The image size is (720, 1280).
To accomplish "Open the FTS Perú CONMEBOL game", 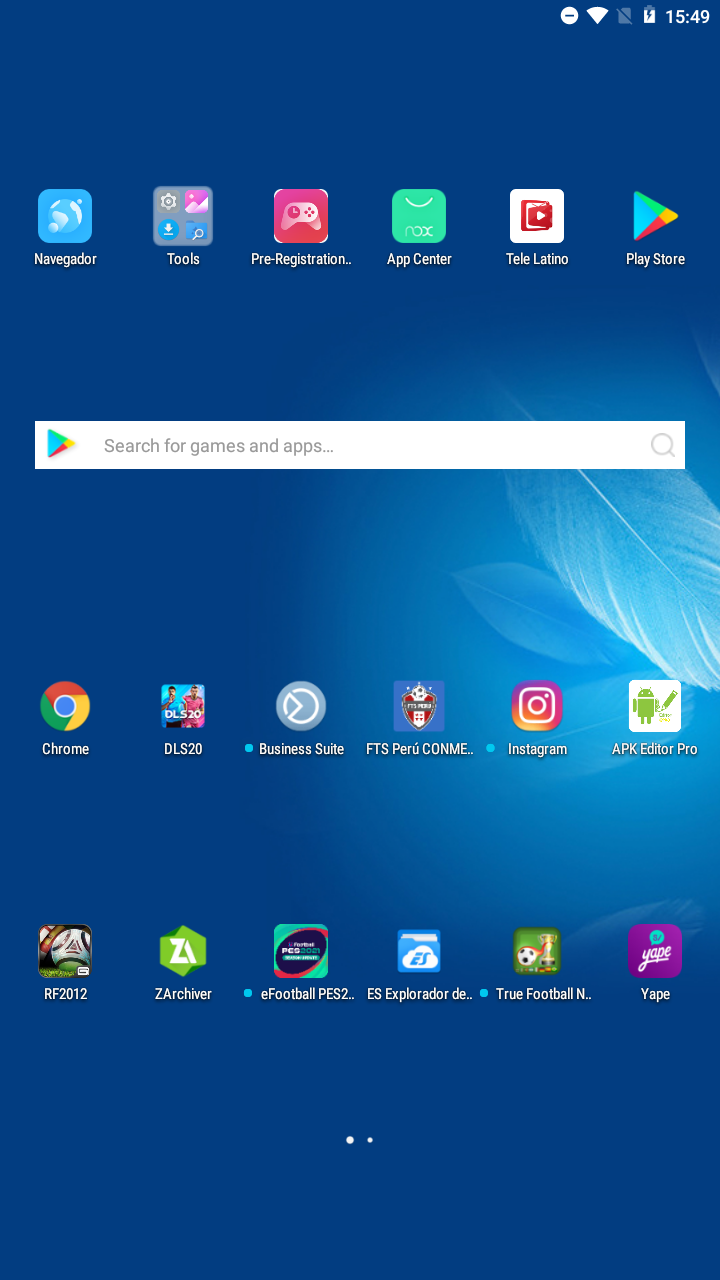I will click(419, 706).
